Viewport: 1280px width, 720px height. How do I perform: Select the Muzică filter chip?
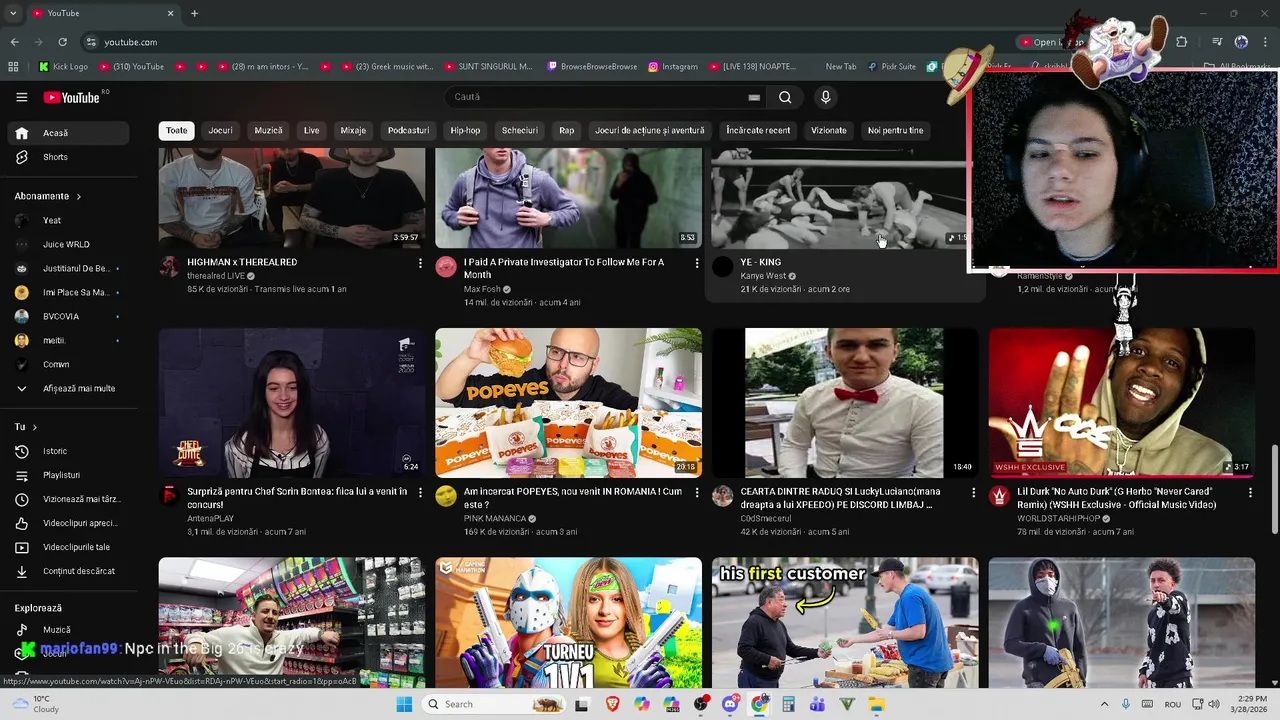click(x=268, y=130)
